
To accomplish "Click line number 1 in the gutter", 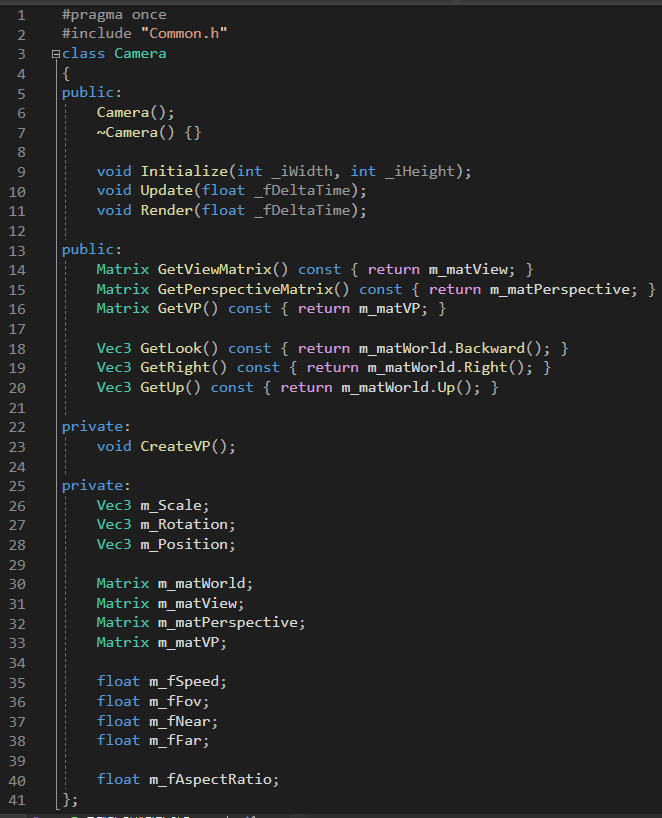I will coord(21,15).
